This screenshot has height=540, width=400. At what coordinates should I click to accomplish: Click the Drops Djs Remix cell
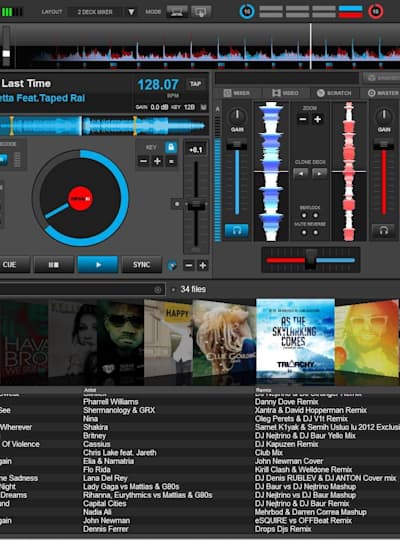tap(283, 529)
